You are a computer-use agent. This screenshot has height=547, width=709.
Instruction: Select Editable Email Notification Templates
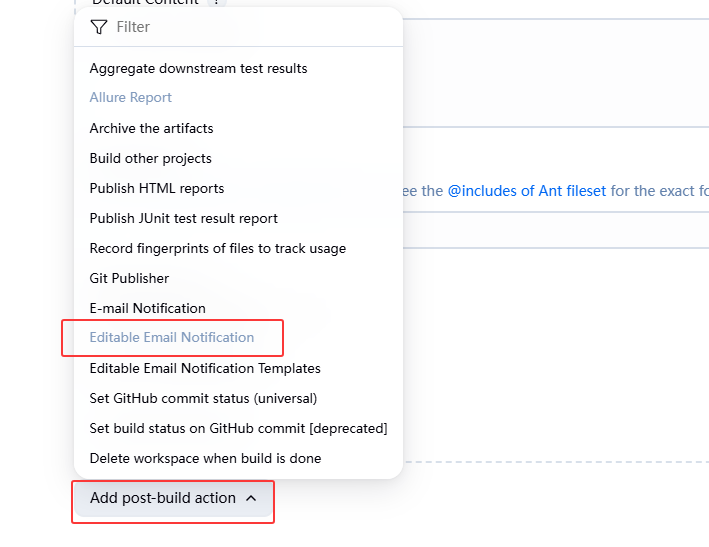pyautogui.click(x=205, y=368)
